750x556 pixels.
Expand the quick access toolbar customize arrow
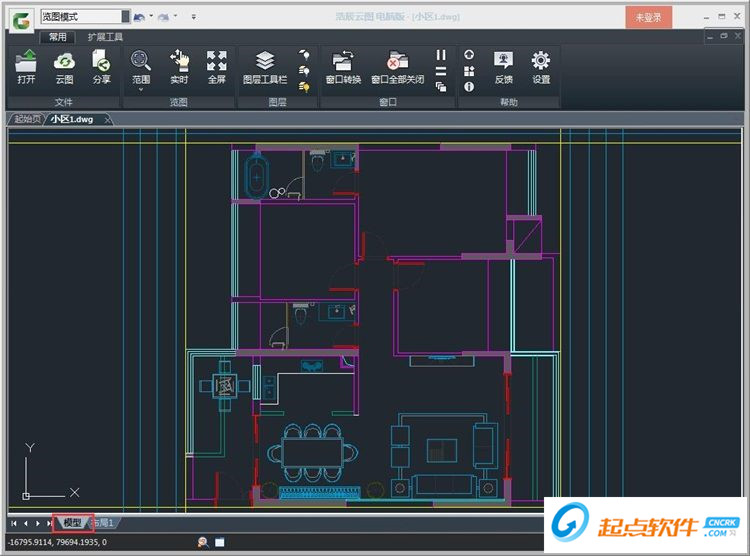click(x=194, y=17)
